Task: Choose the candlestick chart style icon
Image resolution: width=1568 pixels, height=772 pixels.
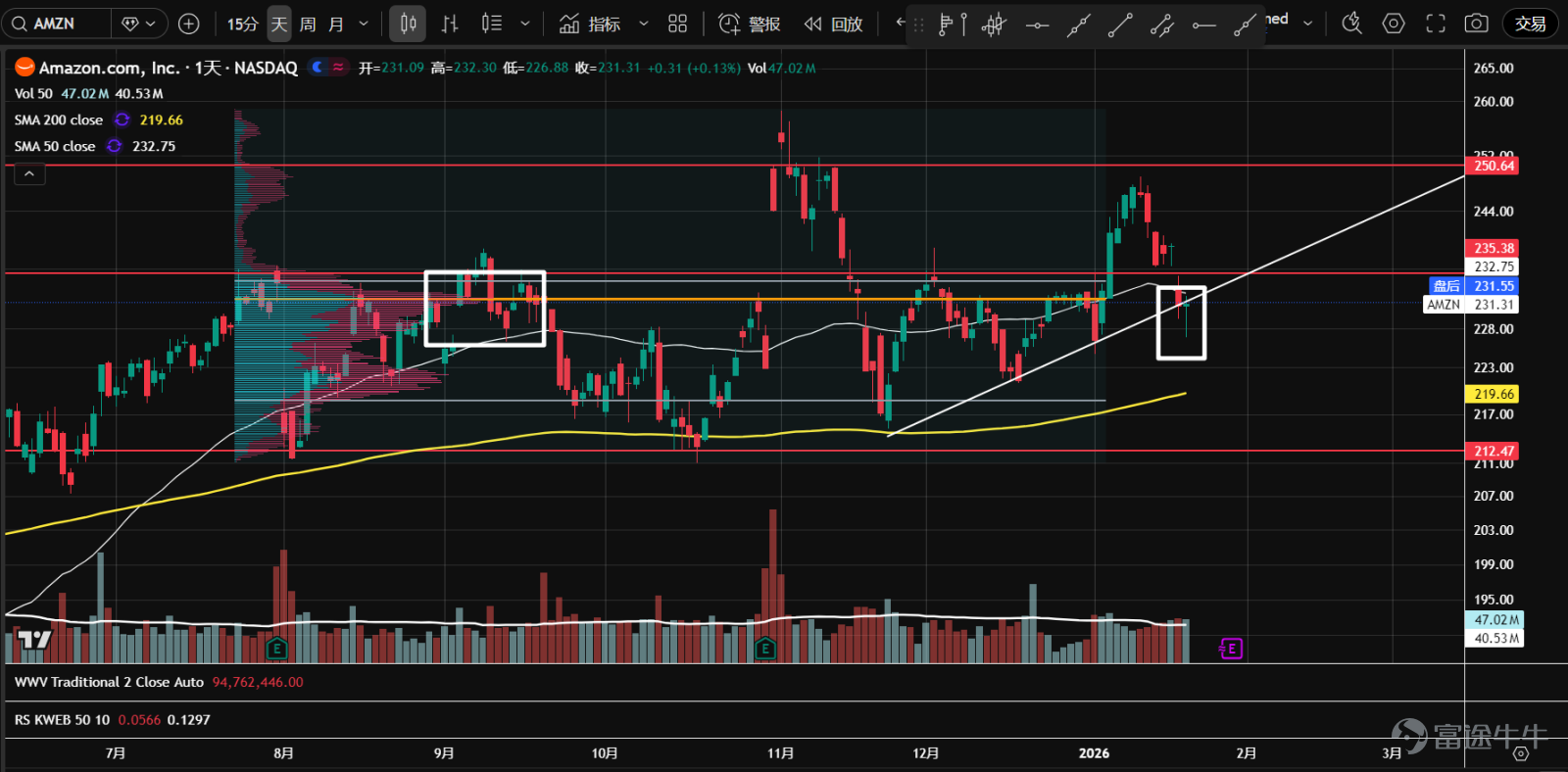Action: pos(408,24)
